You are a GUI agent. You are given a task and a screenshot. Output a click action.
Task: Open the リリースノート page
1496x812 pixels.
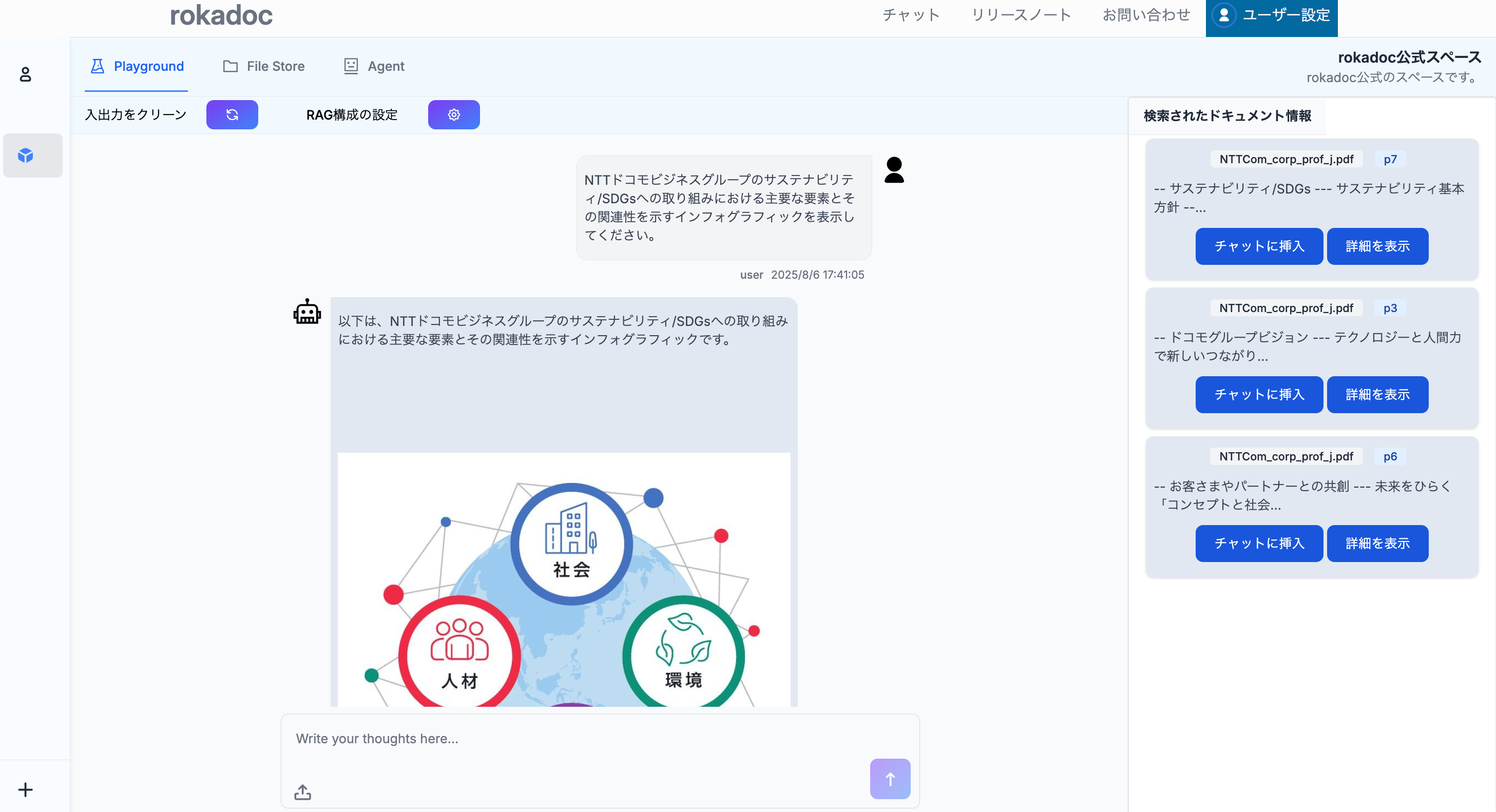tap(1021, 15)
